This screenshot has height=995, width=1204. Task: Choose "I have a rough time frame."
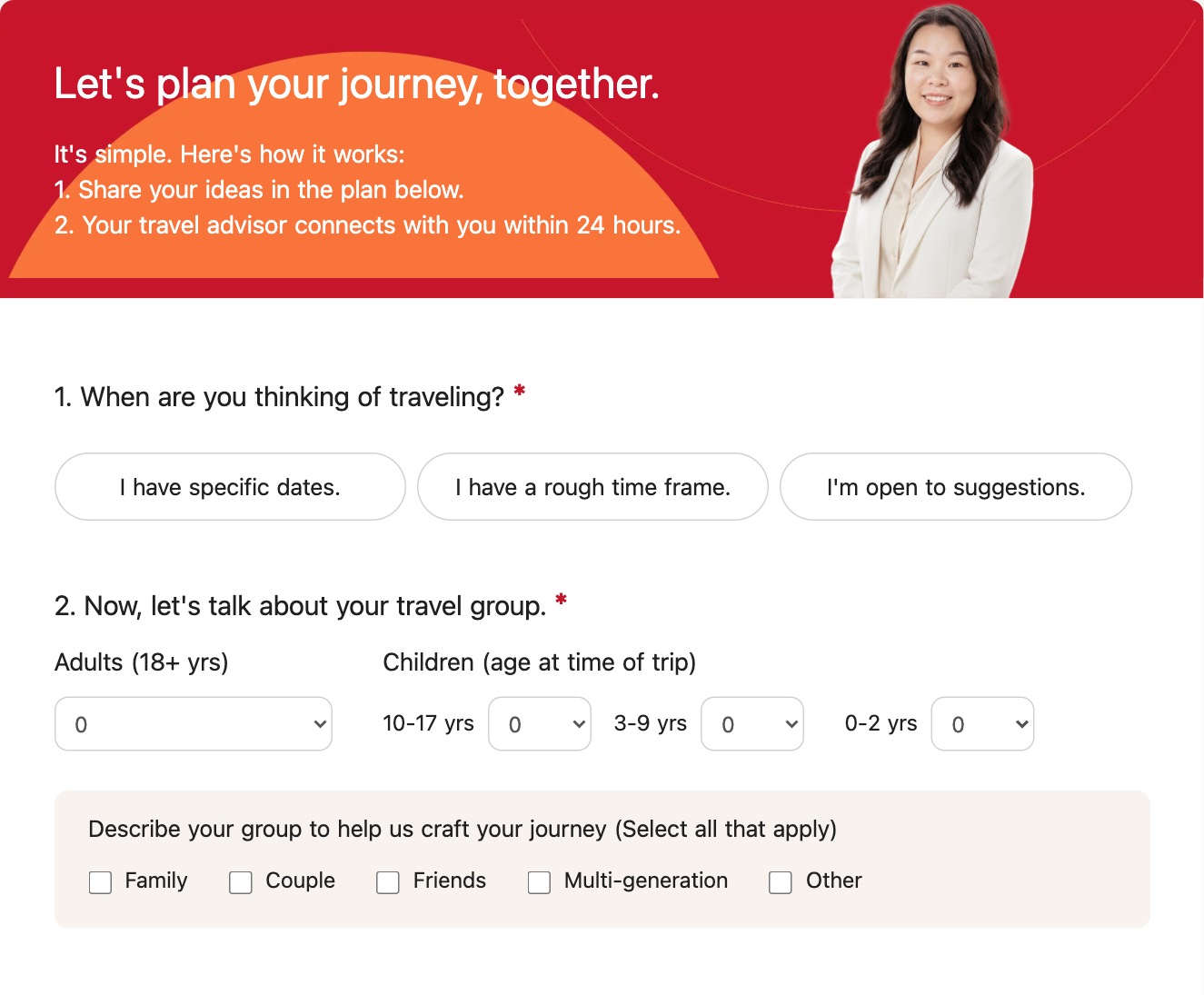[x=592, y=487]
